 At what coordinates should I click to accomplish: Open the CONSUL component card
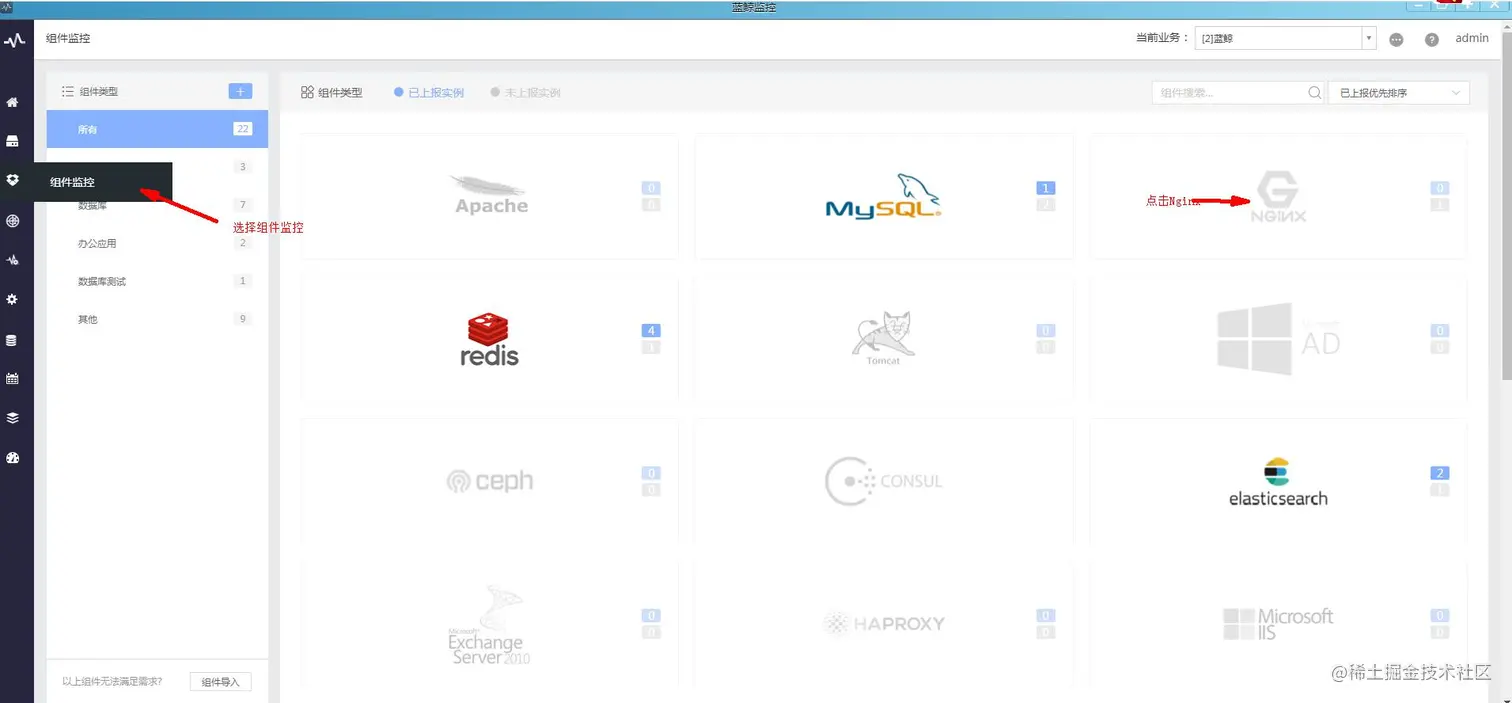(x=884, y=481)
